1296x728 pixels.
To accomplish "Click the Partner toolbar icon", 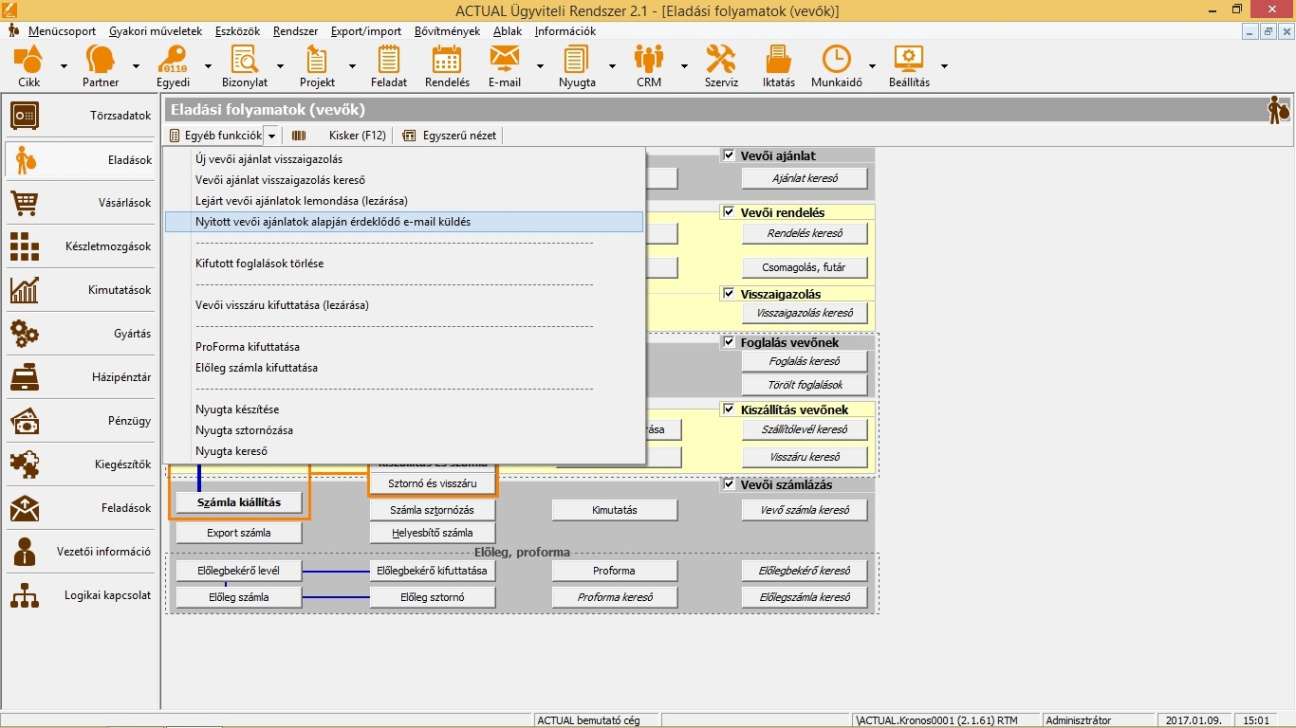I will 100,61.
